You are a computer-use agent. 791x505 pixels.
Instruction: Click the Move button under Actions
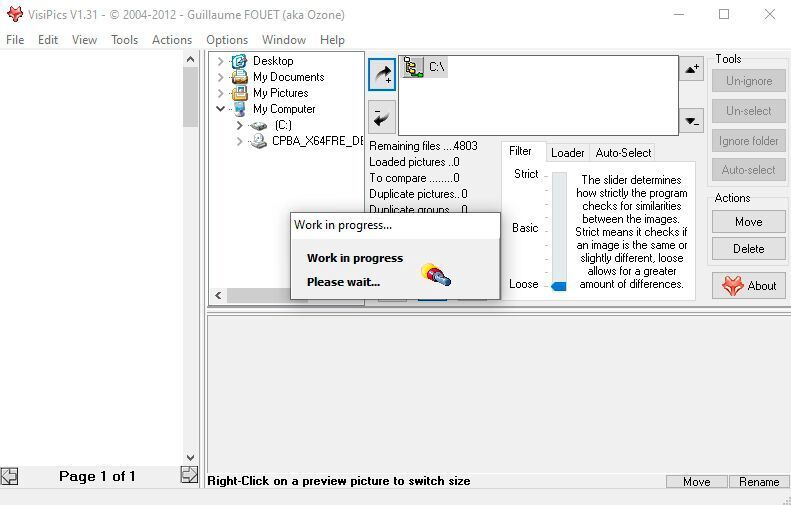click(749, 222)
